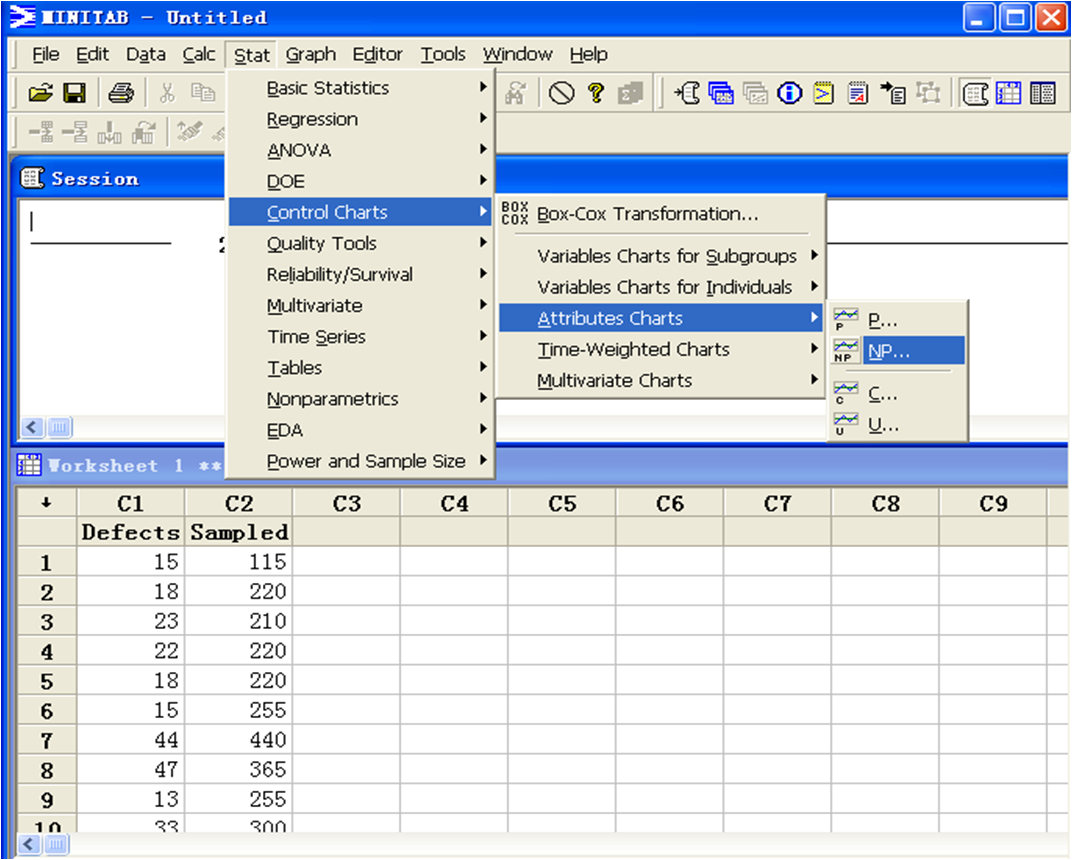Image resolution: width=1072 pixels, height=860 pixels.
Task: Open Box-Cox Transformation dialog
Action: pyautogui.click(x=647, y=214)
